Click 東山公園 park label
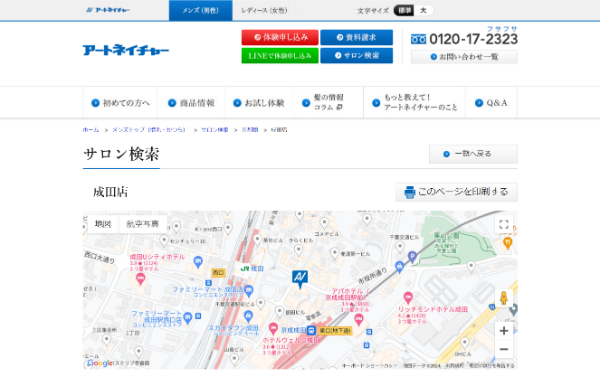Screen dimensions: 600x377 (x=446, y=236)
